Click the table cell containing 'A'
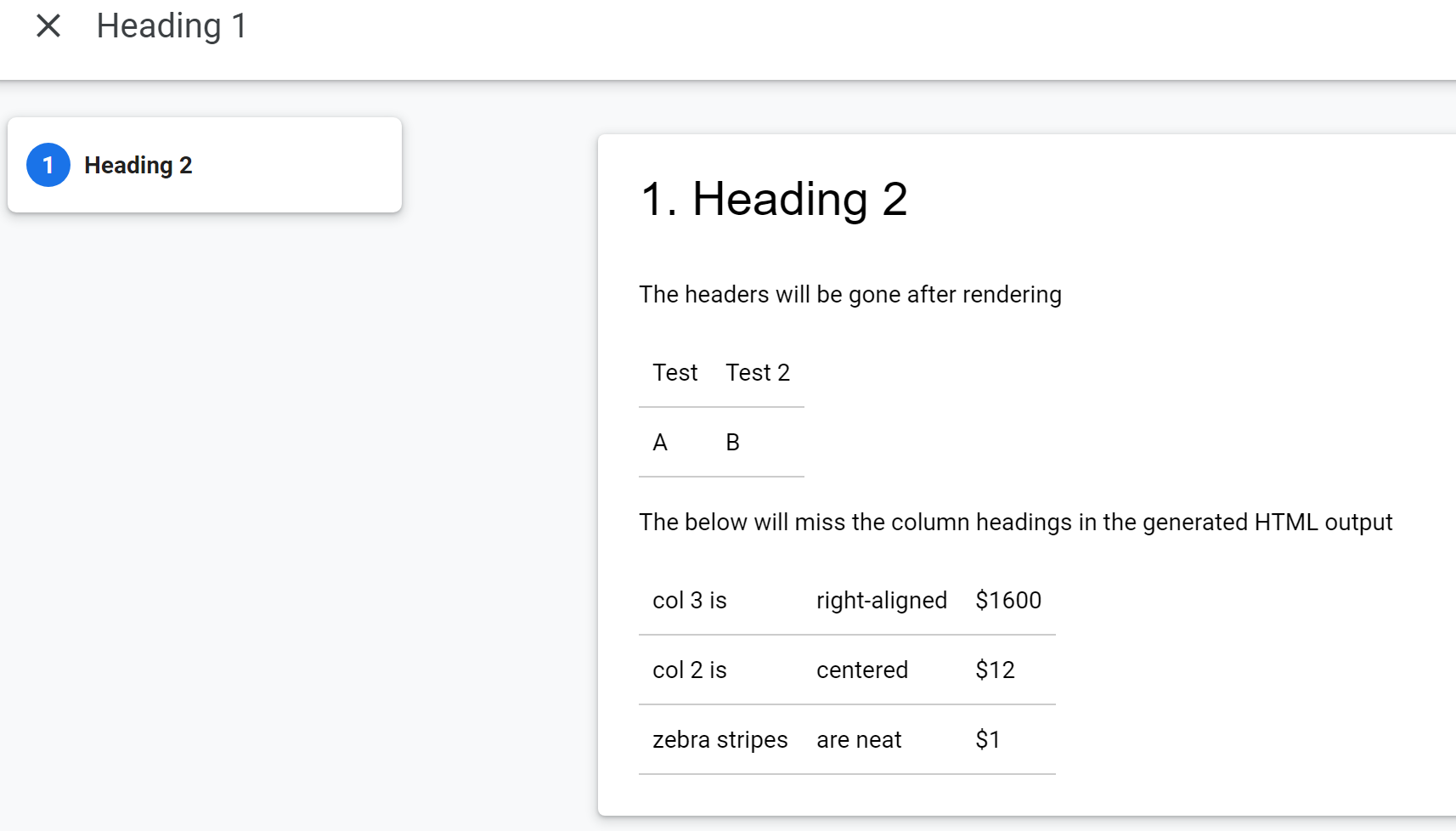1456x831 pixels. tap(661, 442)
